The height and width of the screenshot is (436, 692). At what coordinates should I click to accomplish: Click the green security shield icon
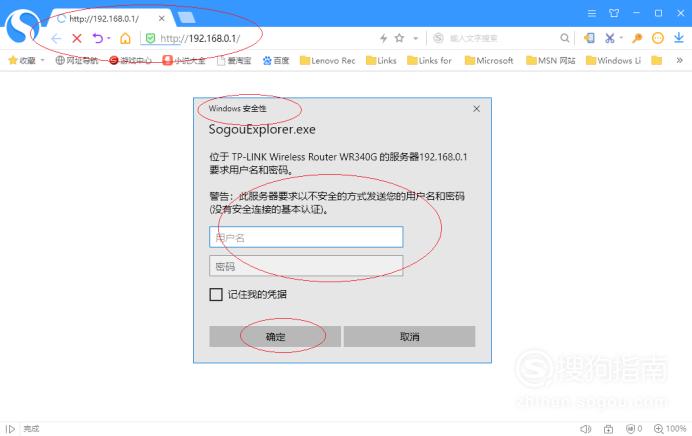[150, 38]
